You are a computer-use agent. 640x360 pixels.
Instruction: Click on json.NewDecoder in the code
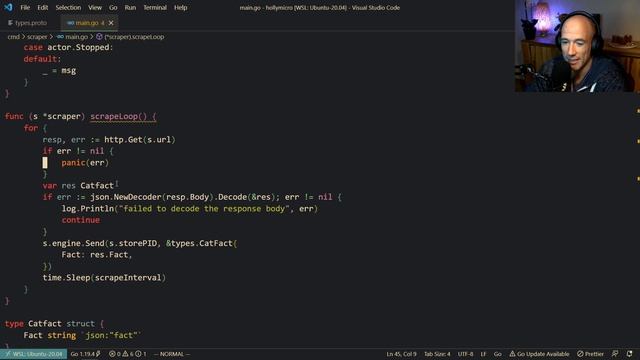pos(126,197)
